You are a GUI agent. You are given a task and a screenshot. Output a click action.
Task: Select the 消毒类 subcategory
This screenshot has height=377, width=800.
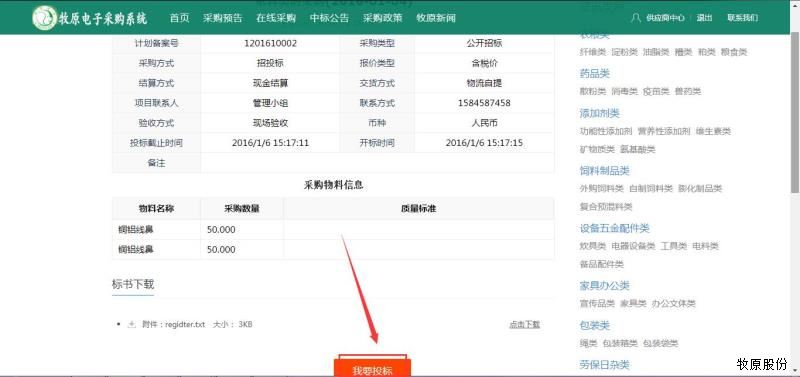(625, 91)
